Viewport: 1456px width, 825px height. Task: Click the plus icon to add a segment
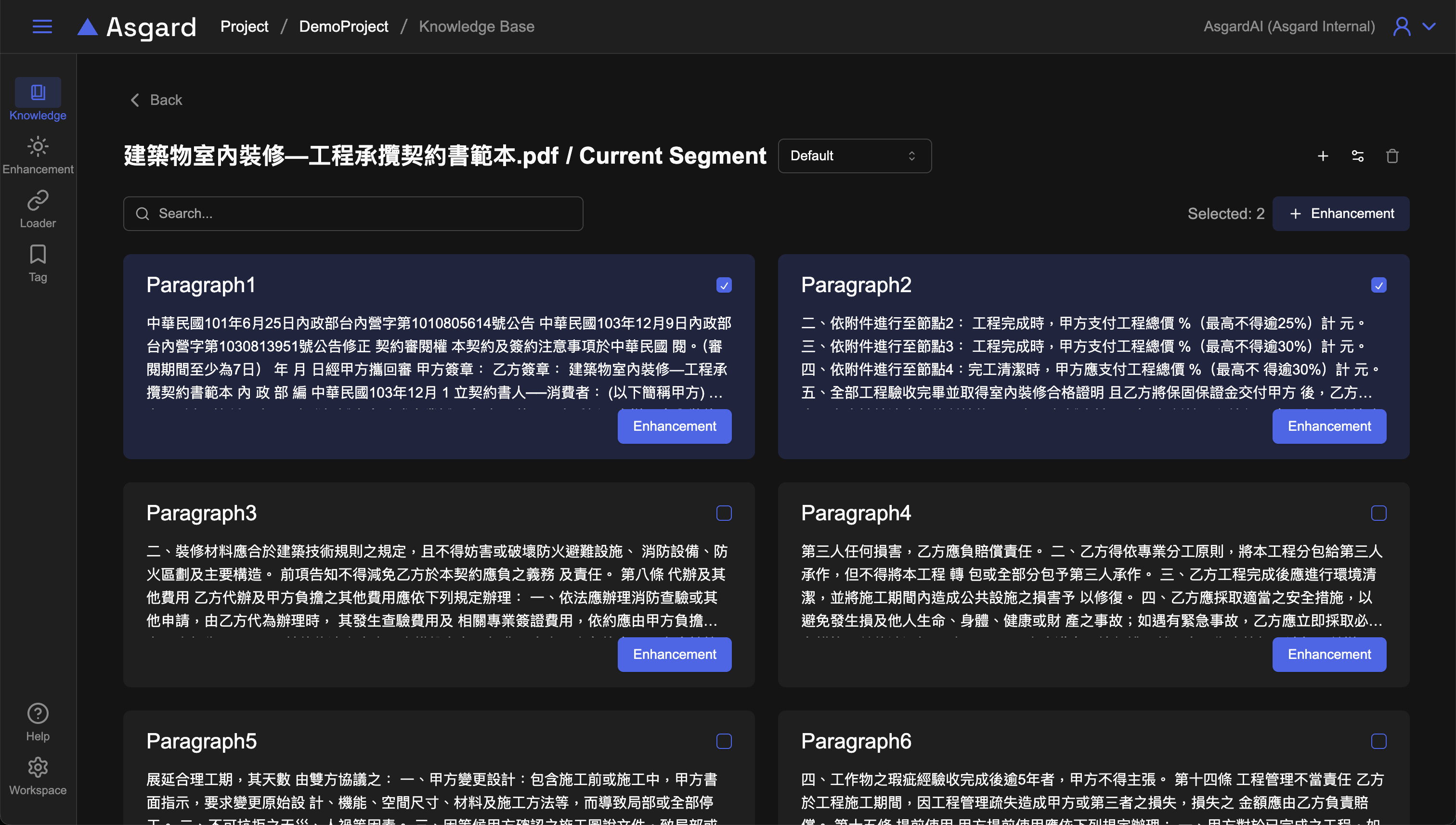[x=1322, y=156]
